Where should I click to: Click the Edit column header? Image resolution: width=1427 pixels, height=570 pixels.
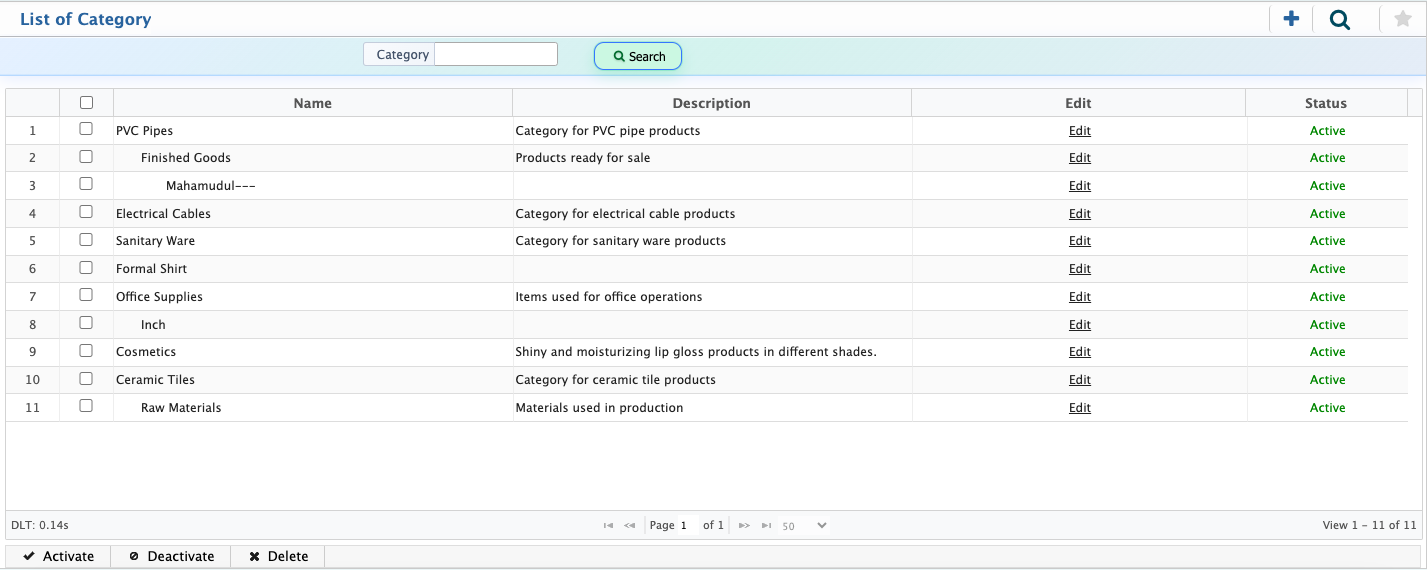click(x=1079, y=103)
